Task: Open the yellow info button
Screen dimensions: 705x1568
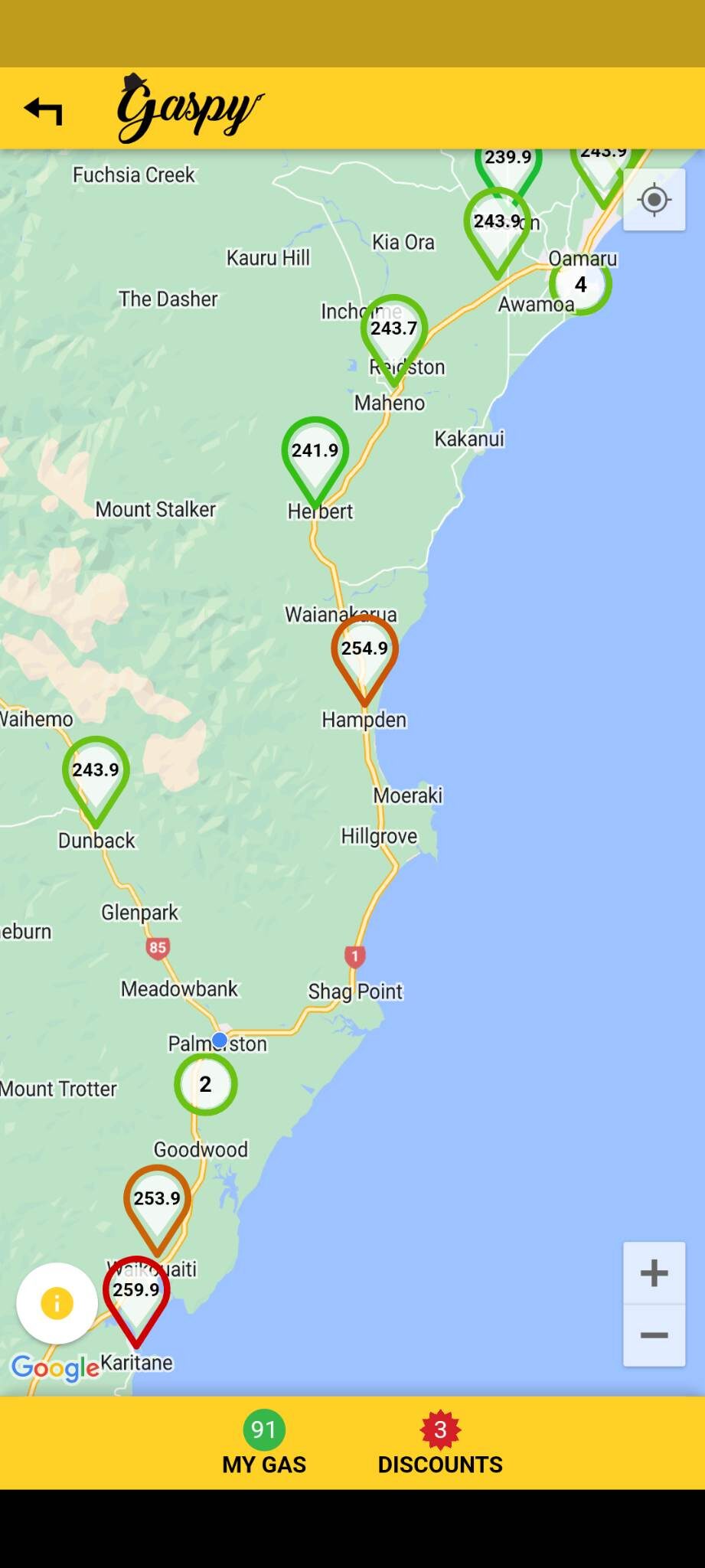Action: pos(57,1303)
